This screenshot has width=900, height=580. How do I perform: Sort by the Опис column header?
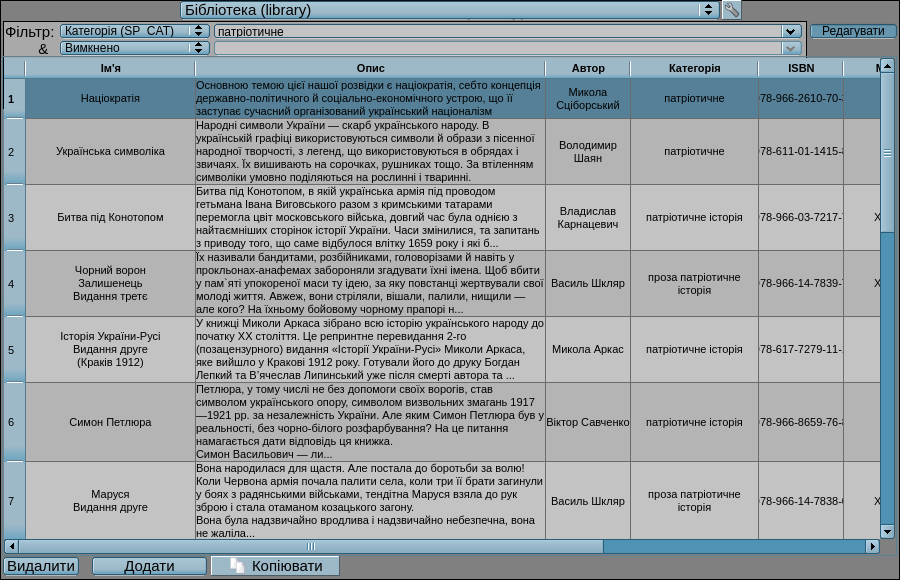370,68
